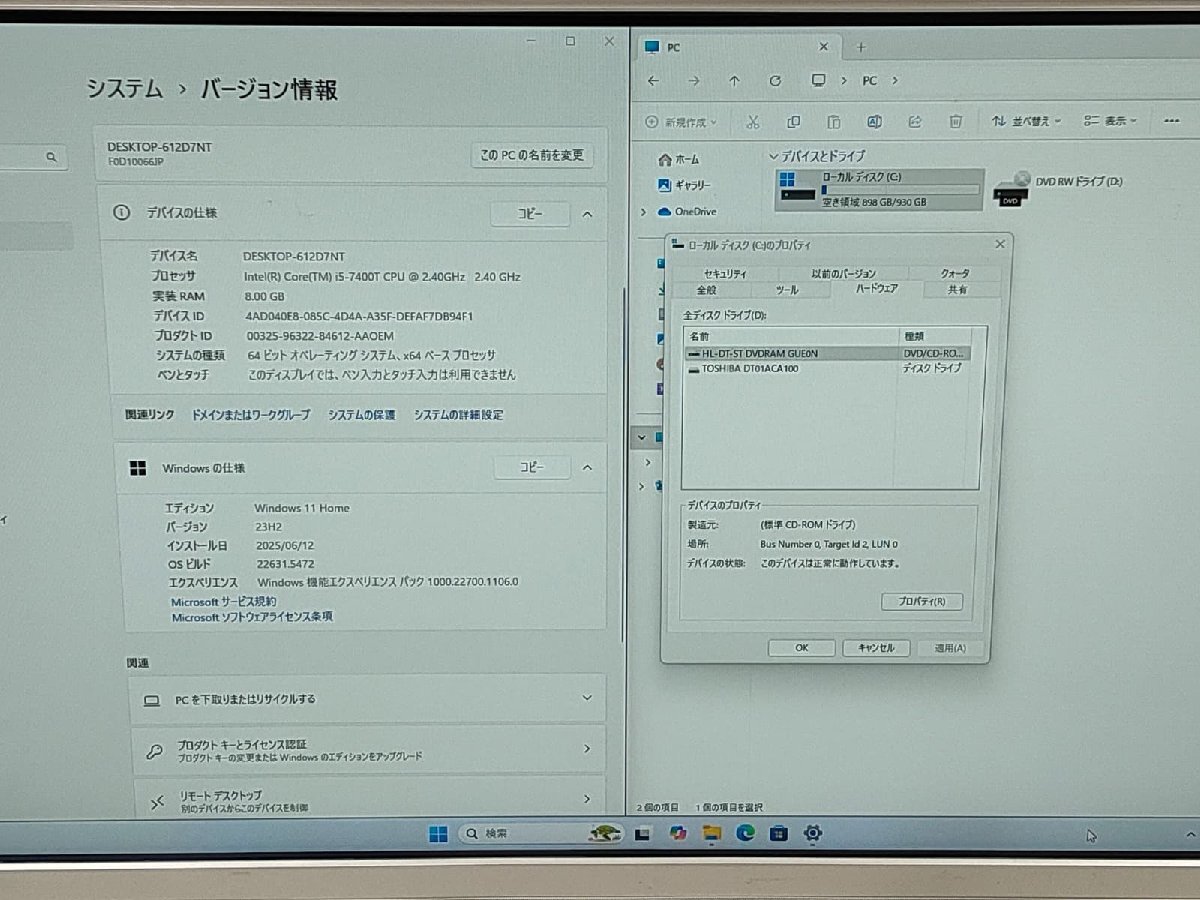1200x900 pixels.
Task: Go back in File Explorer
Action: point(653,81)
